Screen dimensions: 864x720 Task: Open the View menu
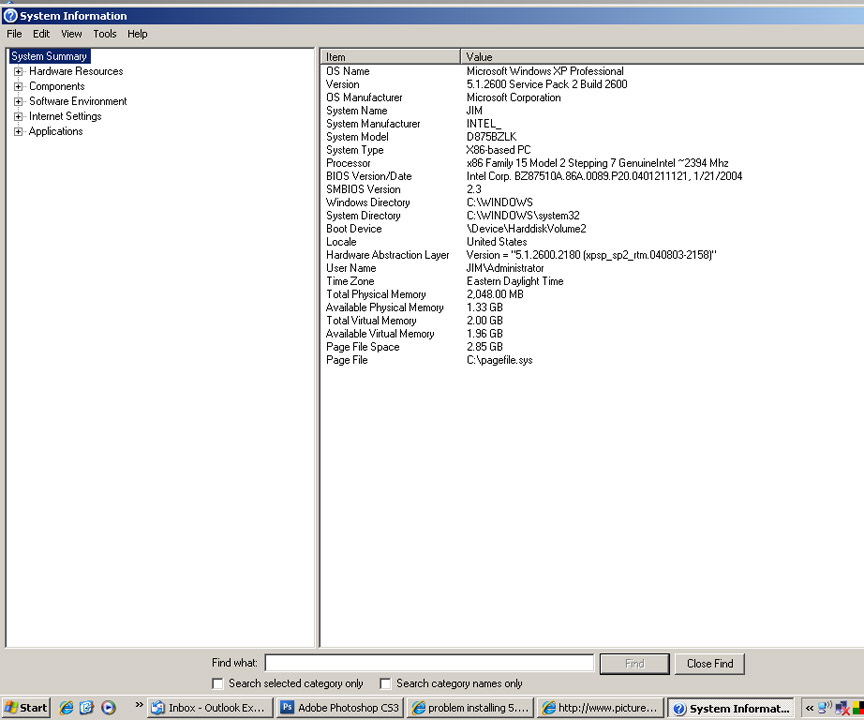72,34
